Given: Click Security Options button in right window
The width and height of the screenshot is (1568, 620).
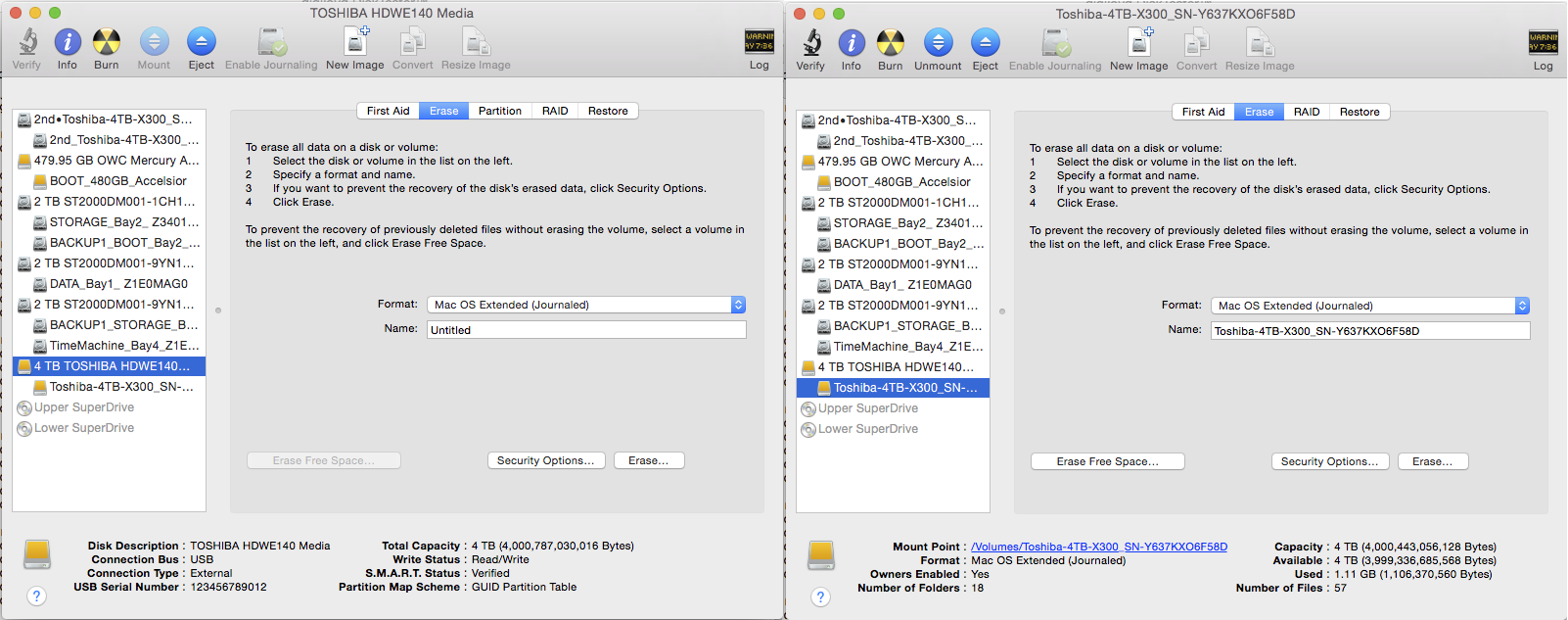Looking at the screenshot, I should click(x=1330, y=461).
